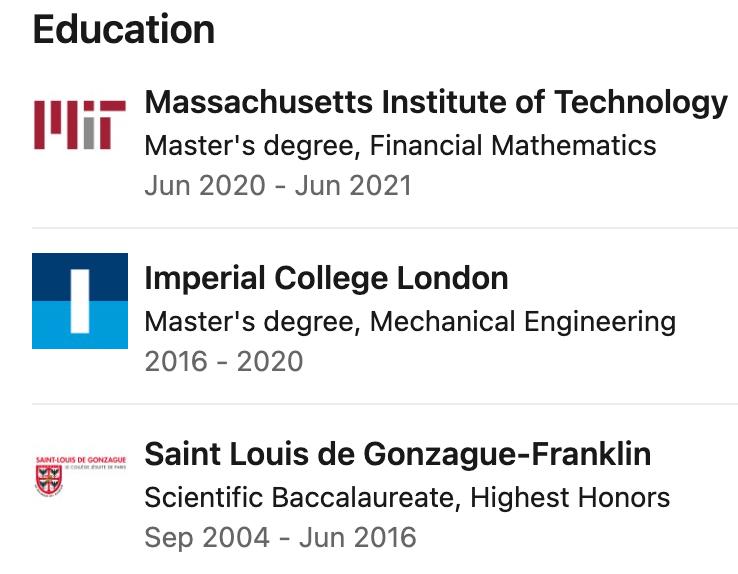This screenshot has width=738, height=574.
Task: Select the "Financial Mathematics" field text
Action: click(x=513, y=146)
